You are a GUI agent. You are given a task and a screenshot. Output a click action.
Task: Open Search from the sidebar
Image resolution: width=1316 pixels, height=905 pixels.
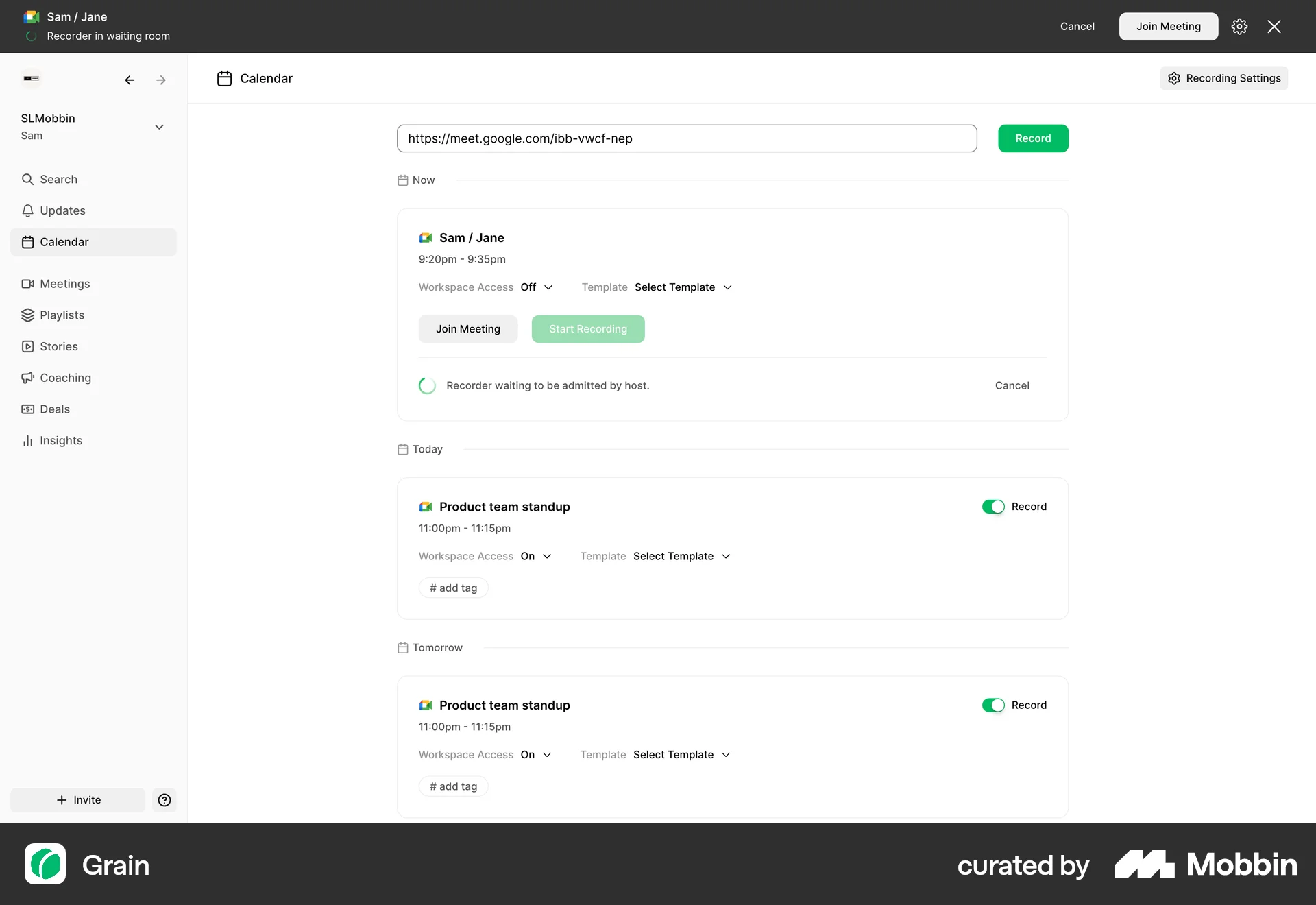click(x=58, y=179)
